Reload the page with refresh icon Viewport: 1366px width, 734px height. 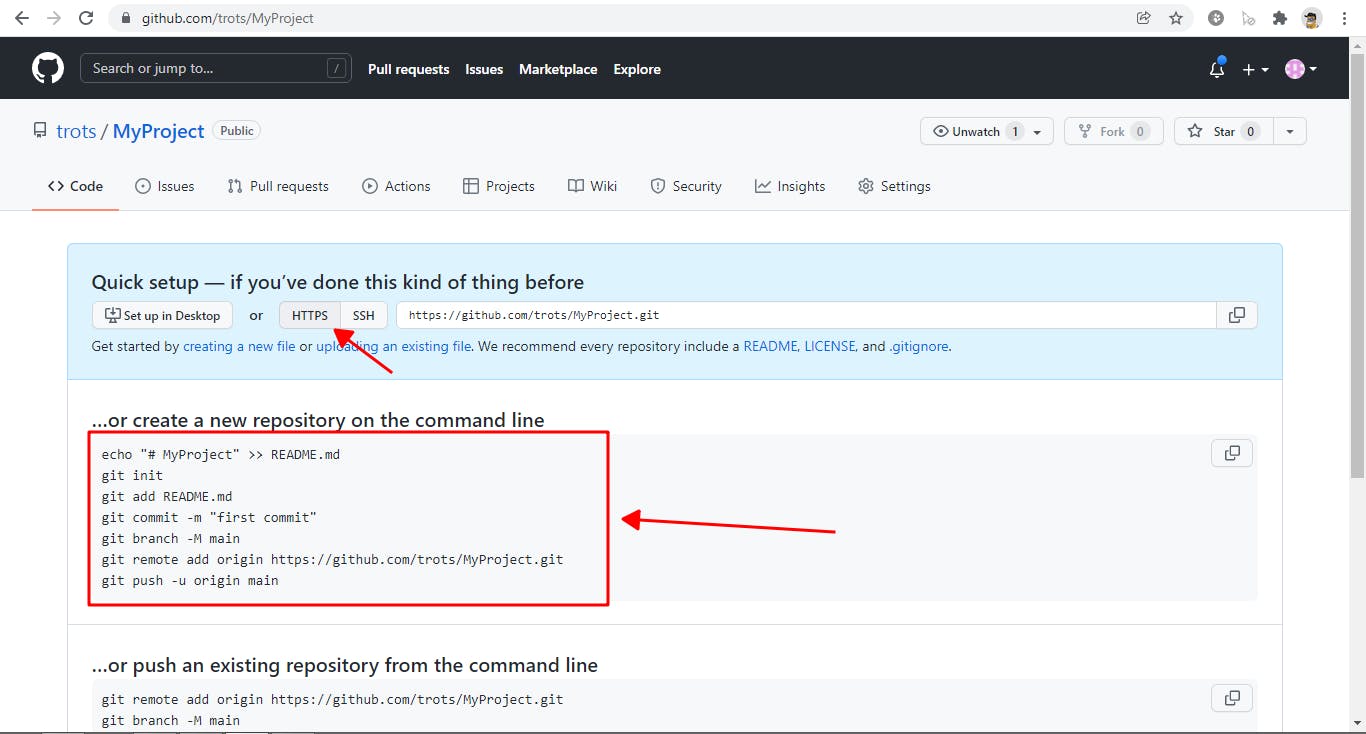point(86,18)
